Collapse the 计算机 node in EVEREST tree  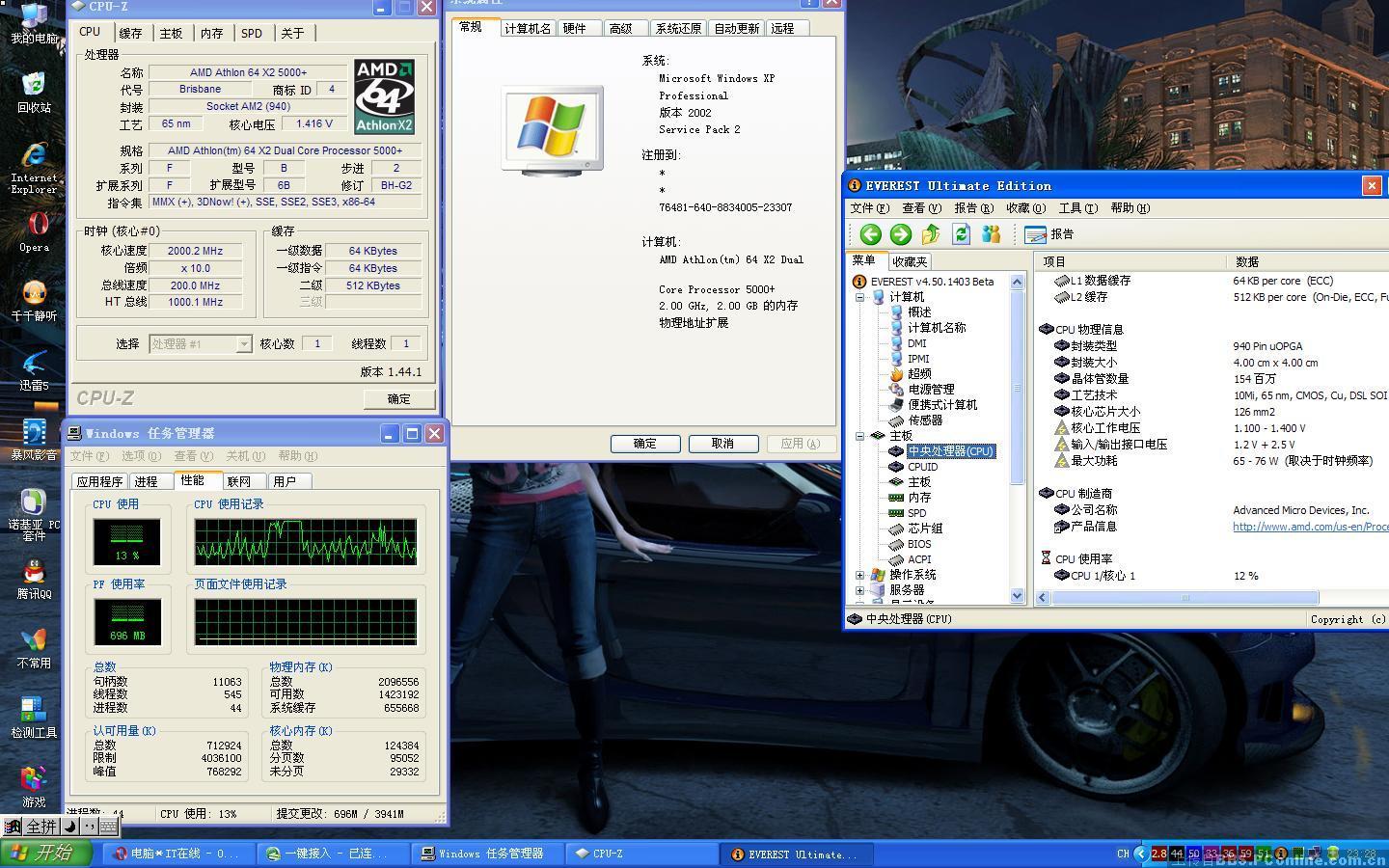click(x=859, y=297)
